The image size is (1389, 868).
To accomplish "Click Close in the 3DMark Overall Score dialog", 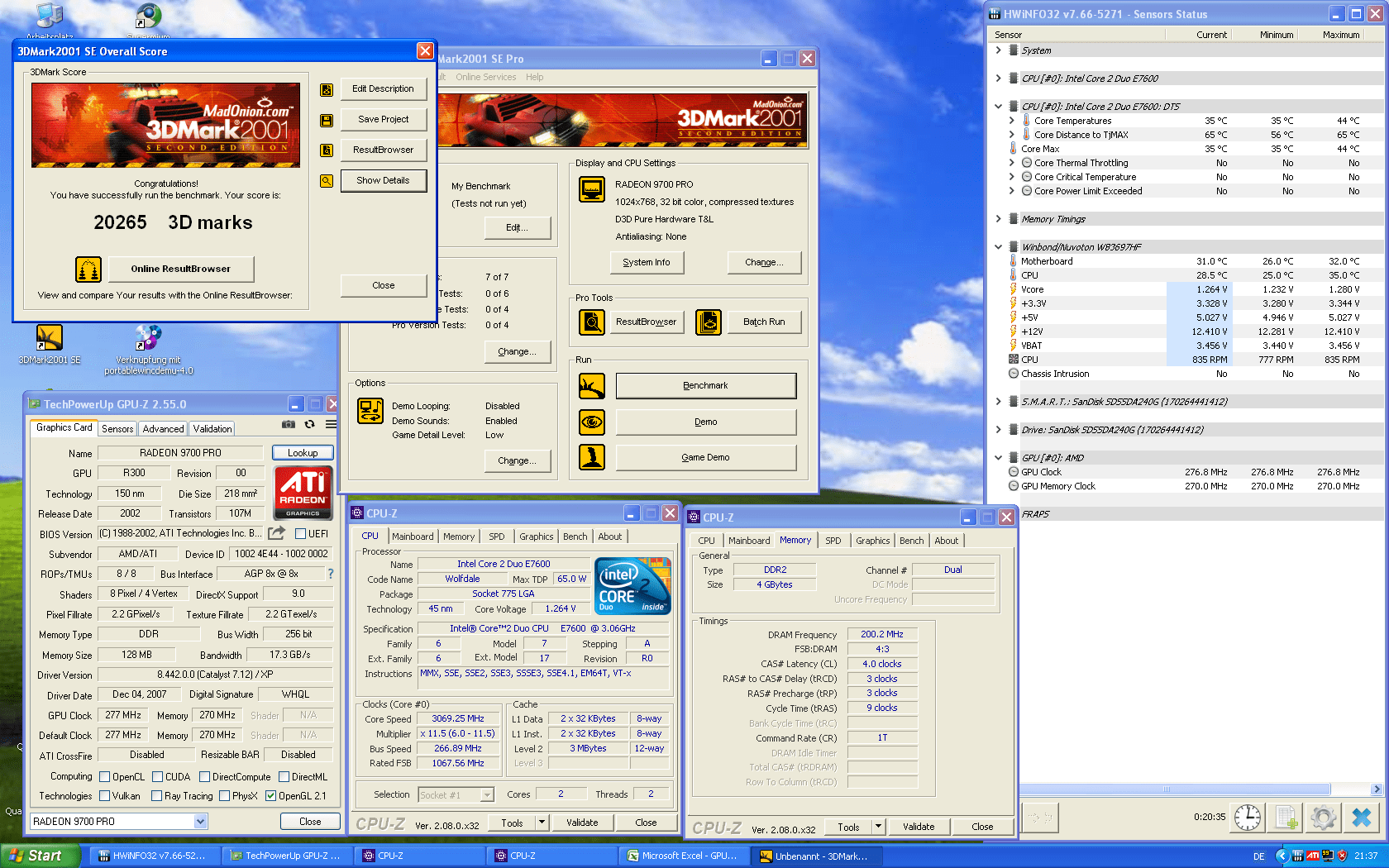I will tap(384, 285).
